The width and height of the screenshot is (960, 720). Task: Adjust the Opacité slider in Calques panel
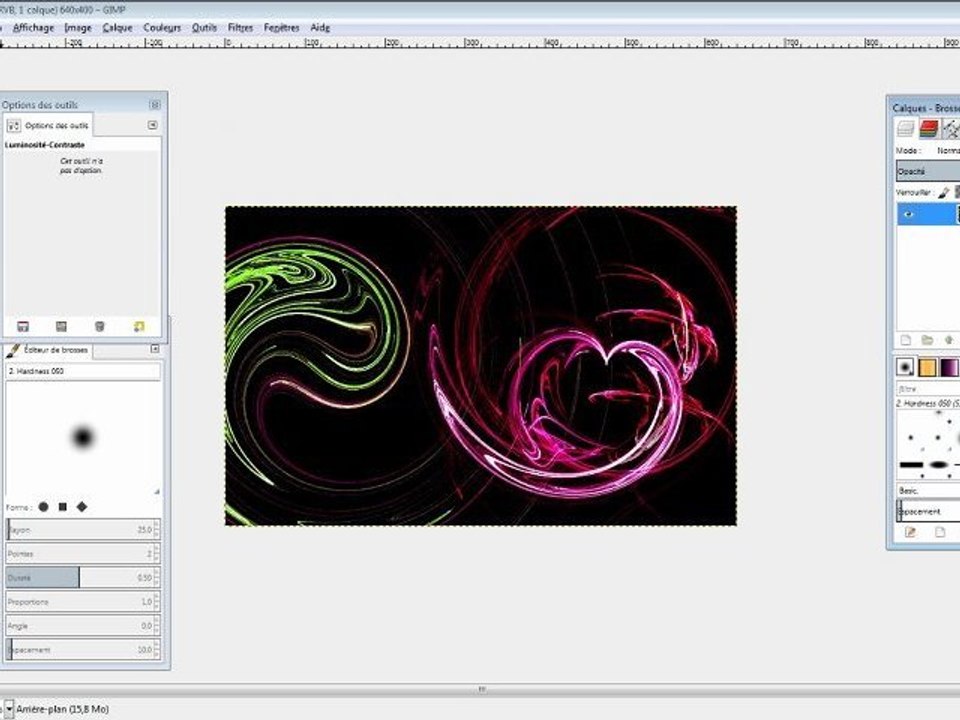[928, 171]
